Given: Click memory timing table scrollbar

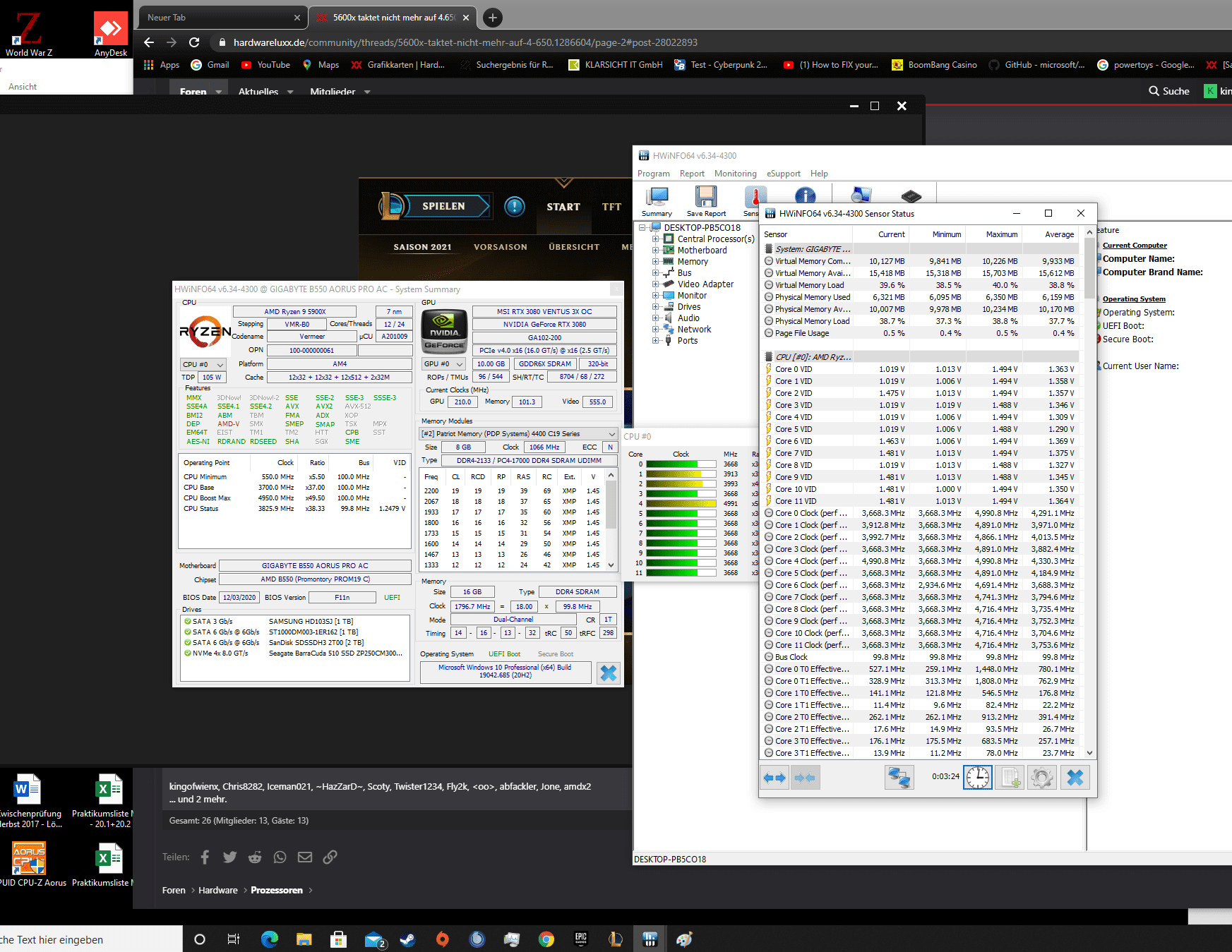Looking at the screenshot, I should [611, 521].
